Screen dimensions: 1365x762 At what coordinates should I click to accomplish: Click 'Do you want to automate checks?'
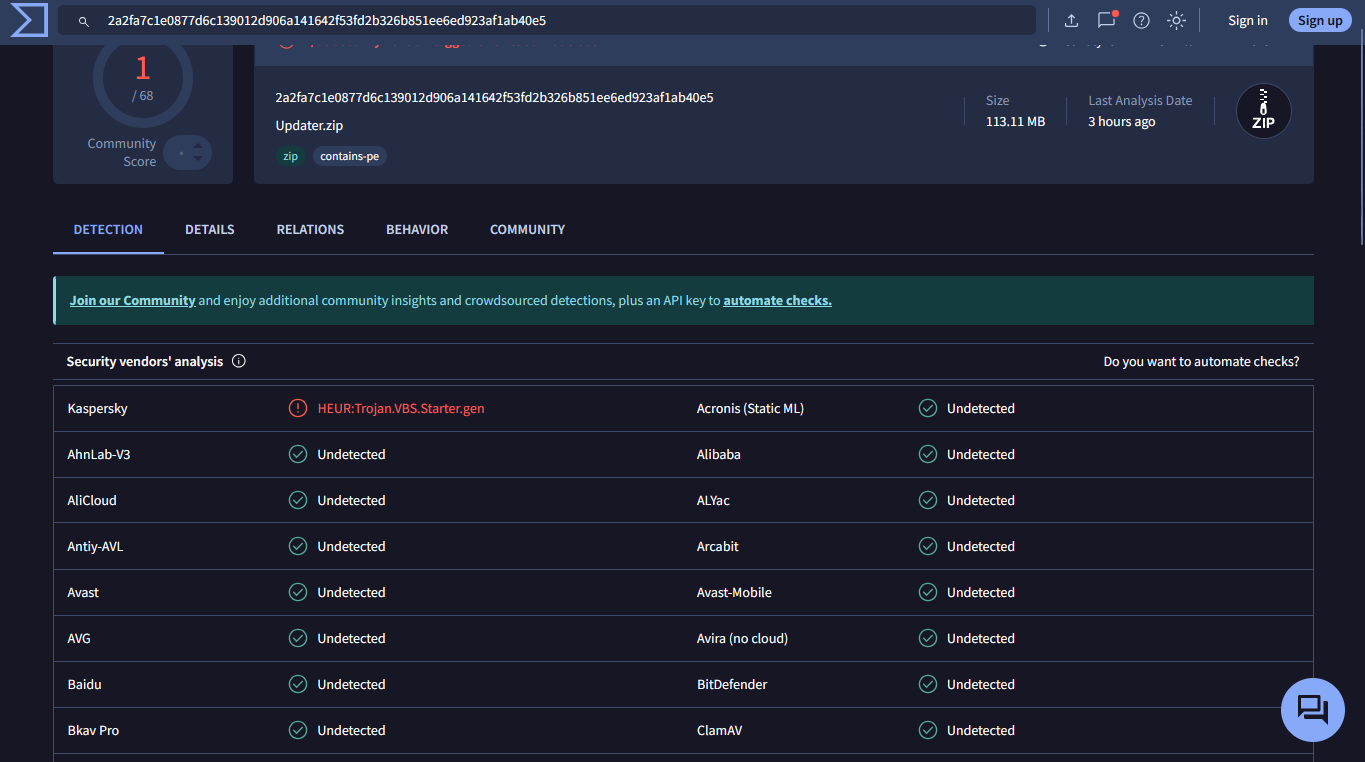click(1201, 361)
